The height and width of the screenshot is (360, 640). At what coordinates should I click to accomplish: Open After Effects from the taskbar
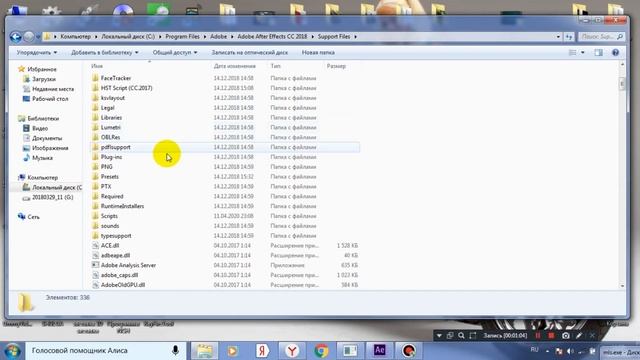point(379,350)
